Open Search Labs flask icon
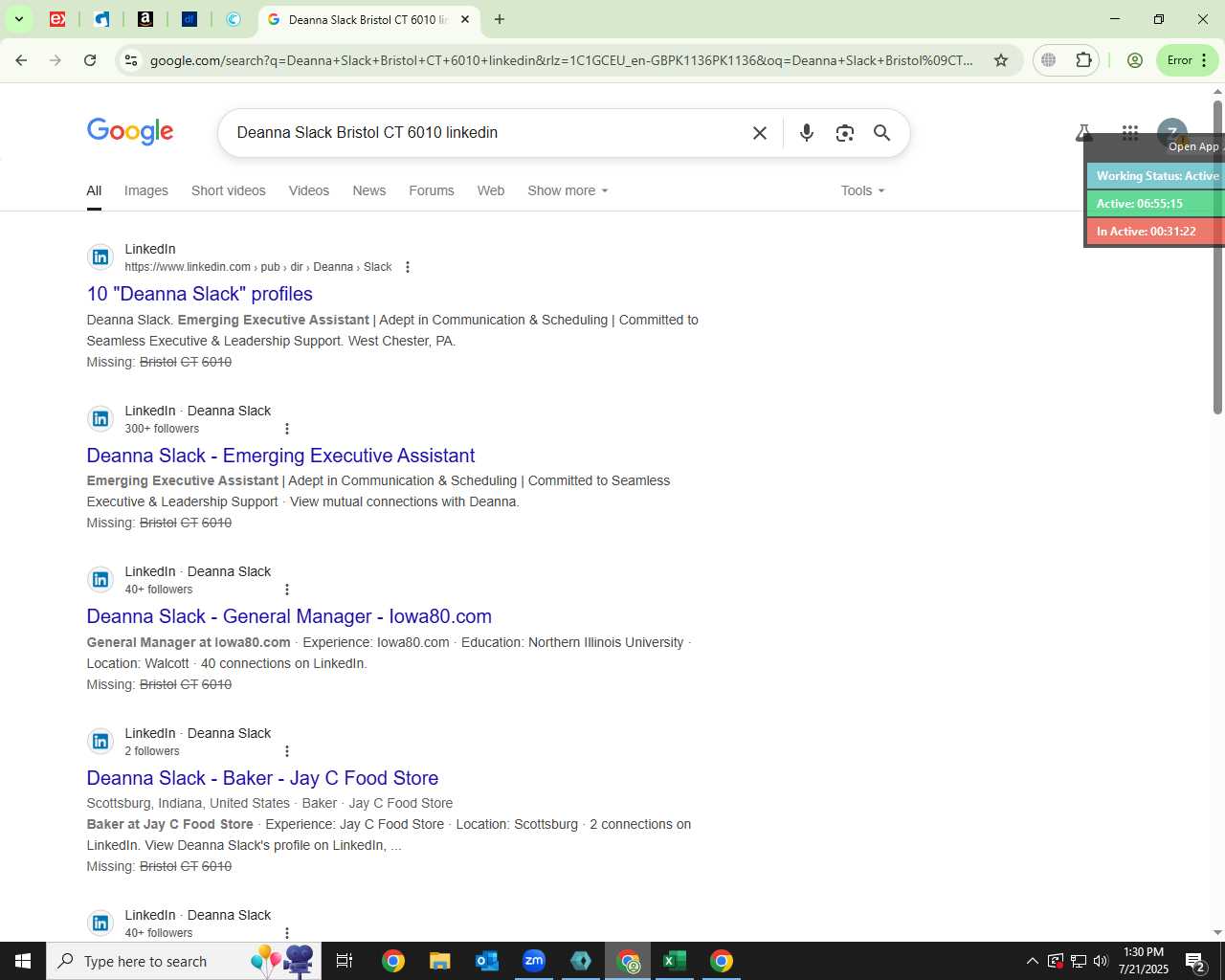 pyautogui.click(x=1084, y=133)
